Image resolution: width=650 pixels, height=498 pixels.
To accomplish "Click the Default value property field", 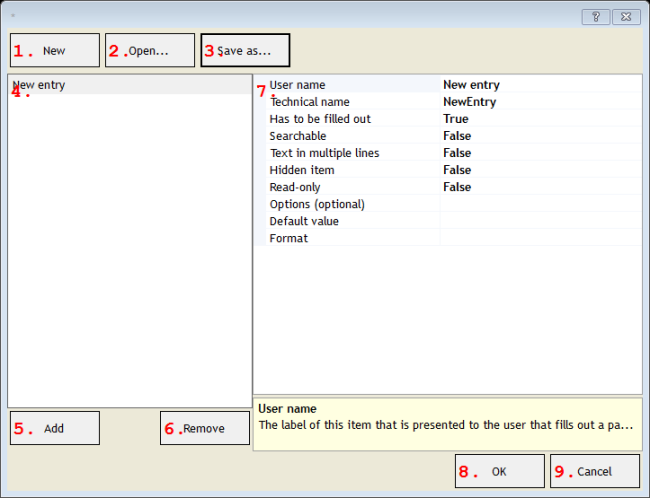I will [x=540, y=221].
